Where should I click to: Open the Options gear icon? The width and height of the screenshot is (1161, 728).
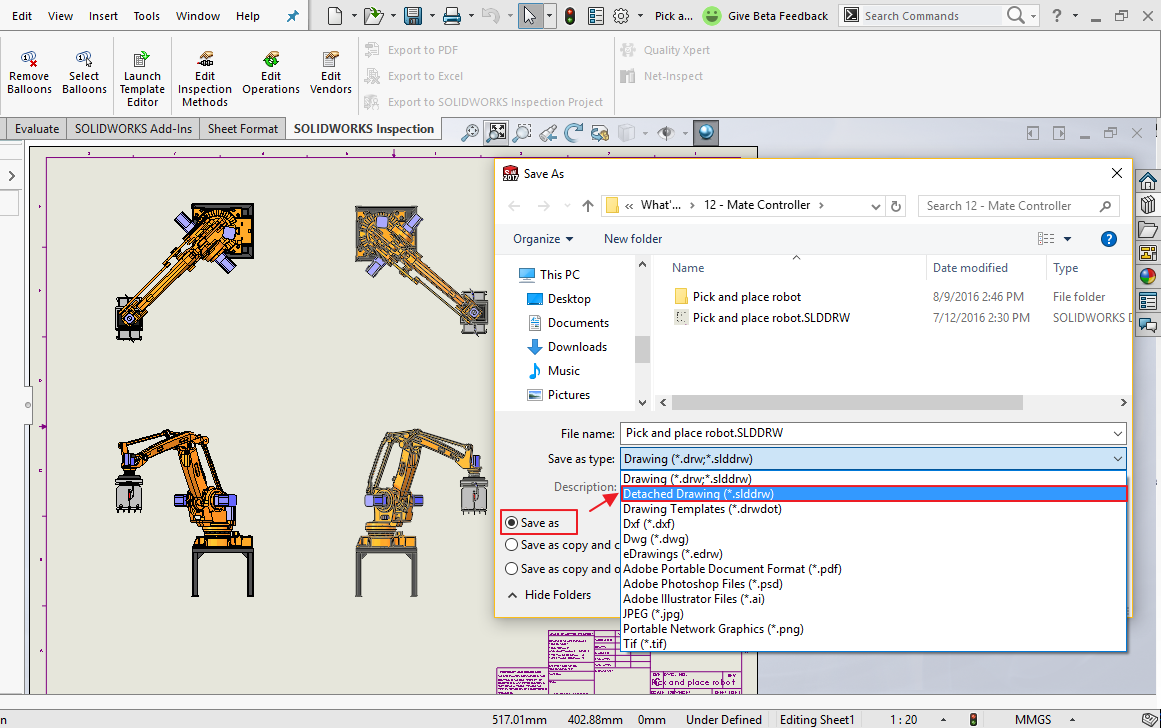click(x=620, y=16)
